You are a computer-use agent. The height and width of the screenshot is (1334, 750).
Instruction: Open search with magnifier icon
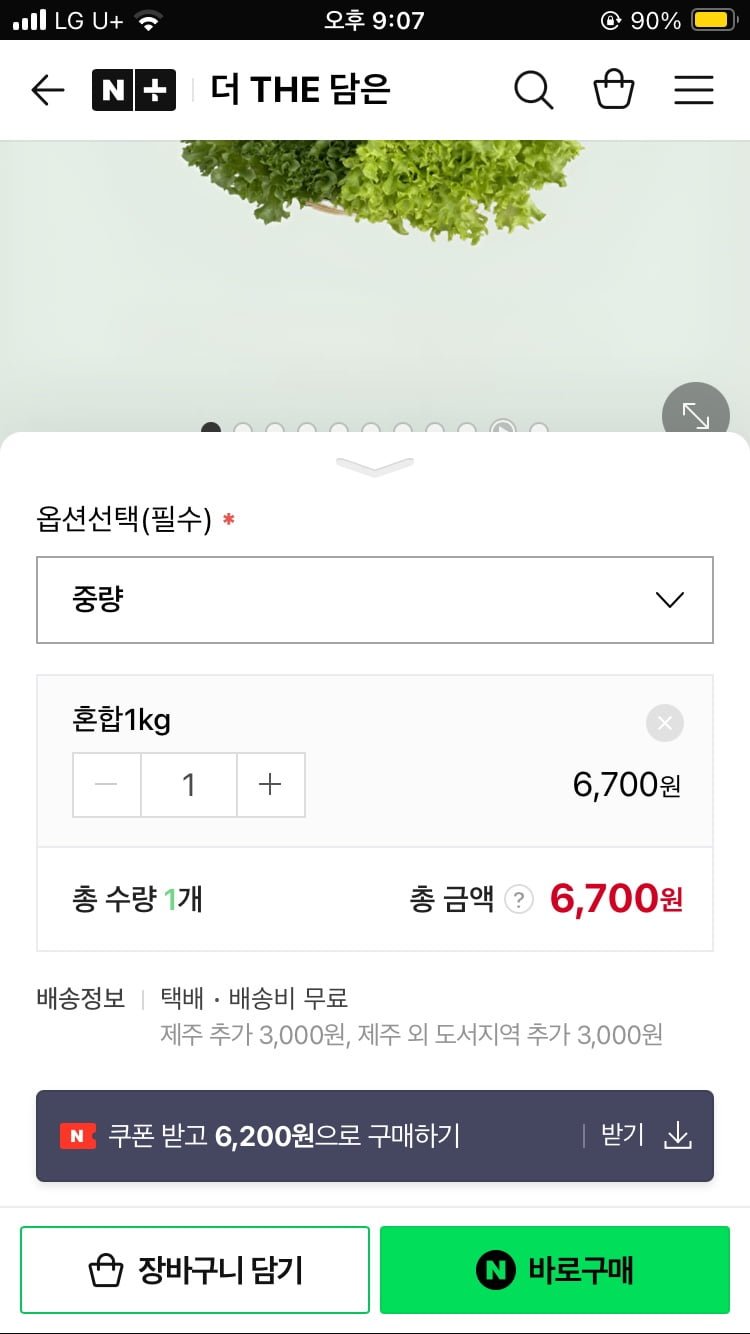[533, 90]
